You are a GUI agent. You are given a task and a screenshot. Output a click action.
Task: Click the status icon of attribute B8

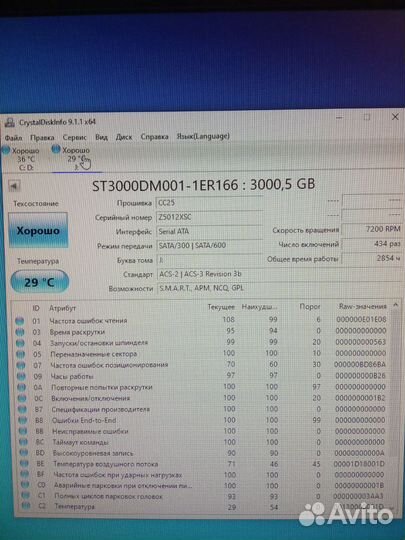point(23,420)
